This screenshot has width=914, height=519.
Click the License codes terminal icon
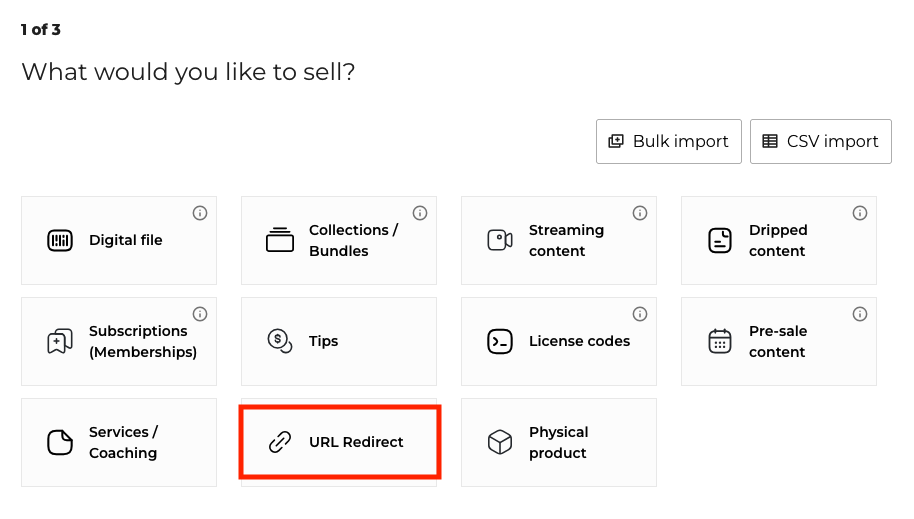[500, 341]
